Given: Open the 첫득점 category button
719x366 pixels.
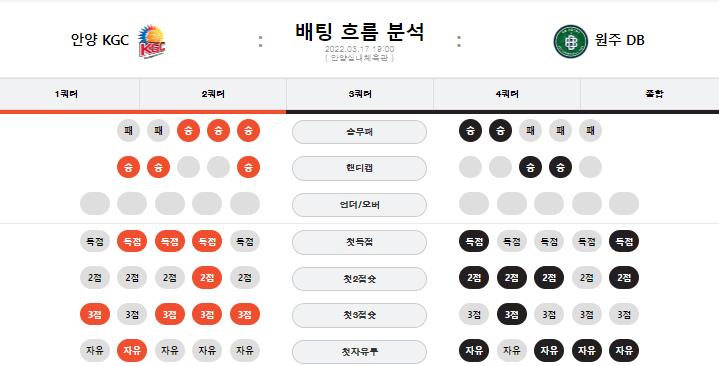Looking at the screenshot, I should click(360, 242).
